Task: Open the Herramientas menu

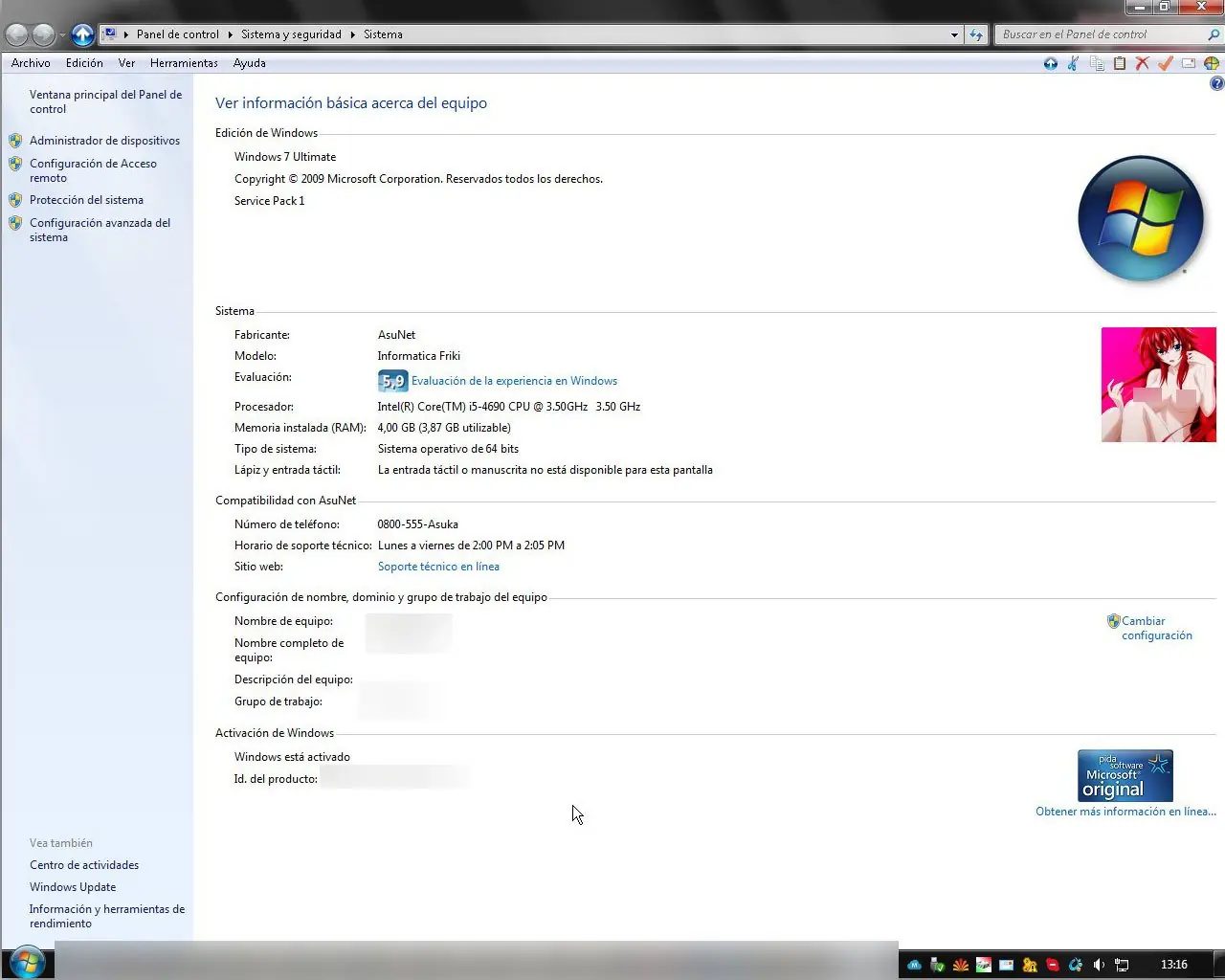Action: (x=184, y=63)
